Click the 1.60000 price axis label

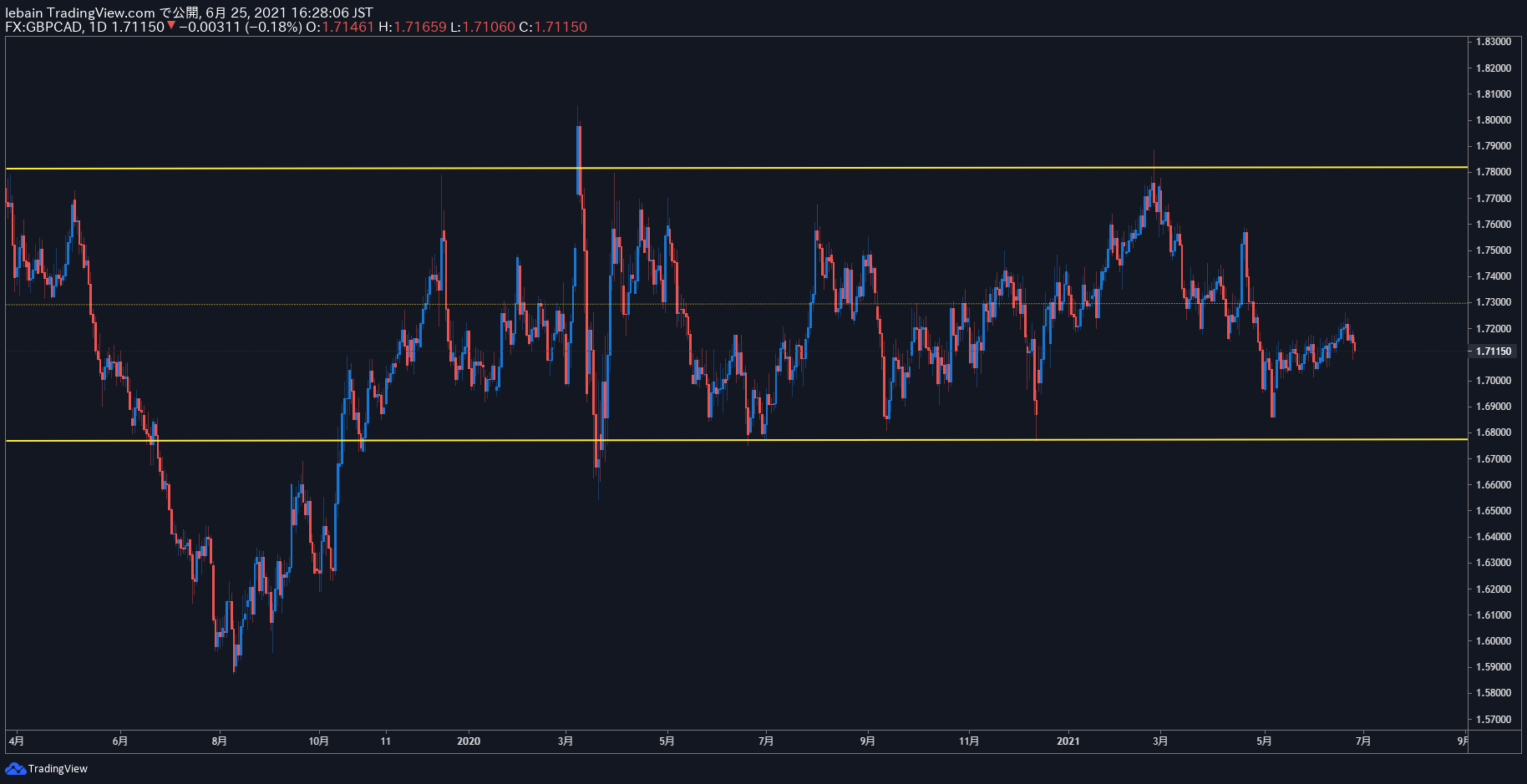[x=1494, y=641]
